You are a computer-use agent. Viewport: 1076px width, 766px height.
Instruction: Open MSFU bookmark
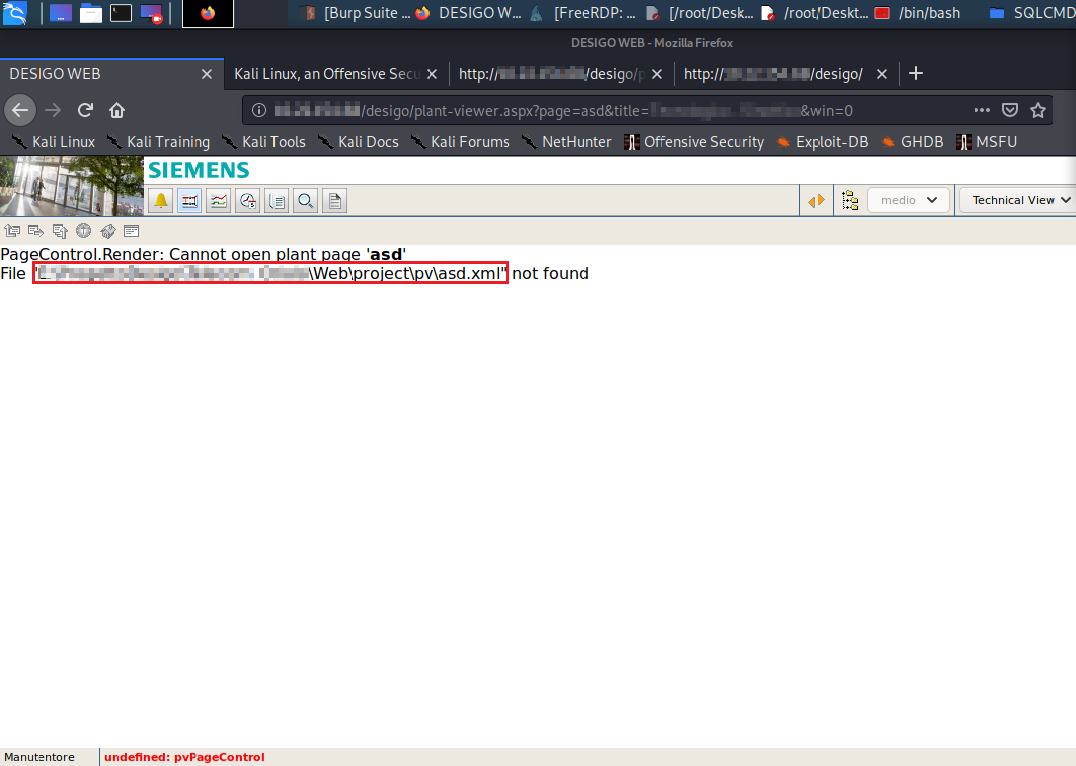coord(986,142)
